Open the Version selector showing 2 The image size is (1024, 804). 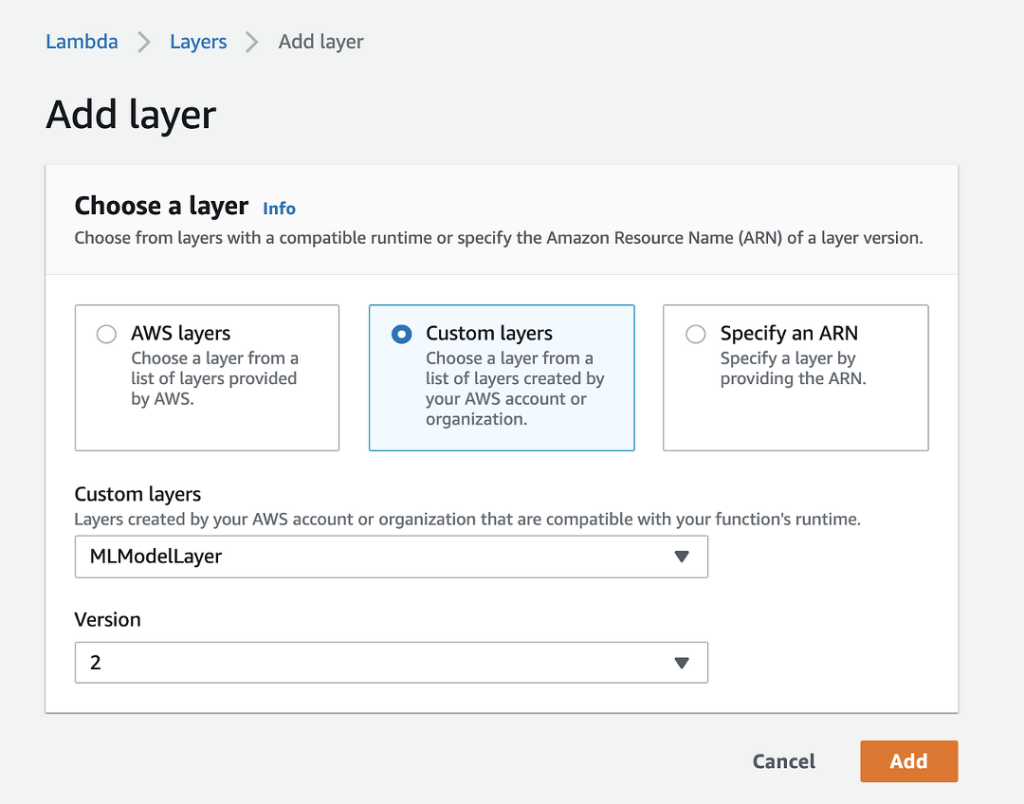[x=390, y=662]
